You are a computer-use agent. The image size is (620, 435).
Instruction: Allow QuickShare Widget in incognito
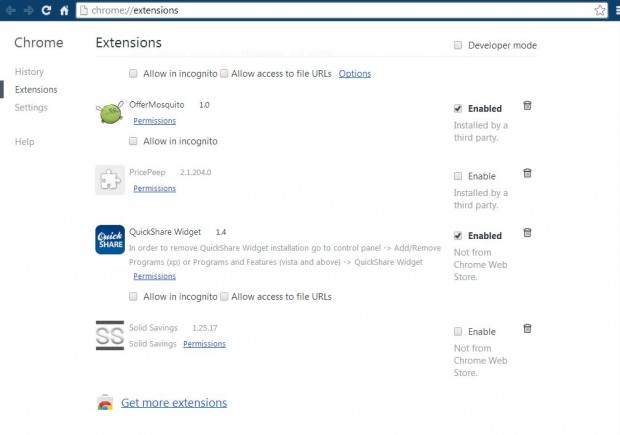point(133,297)
